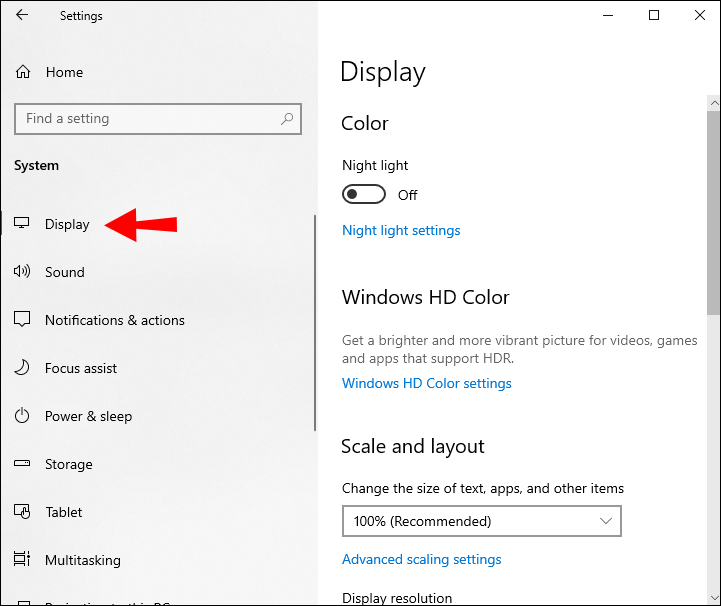Click the back arrow in Settings
The width and height of the screenshot is (721, 606).
(x=22, y=15)
